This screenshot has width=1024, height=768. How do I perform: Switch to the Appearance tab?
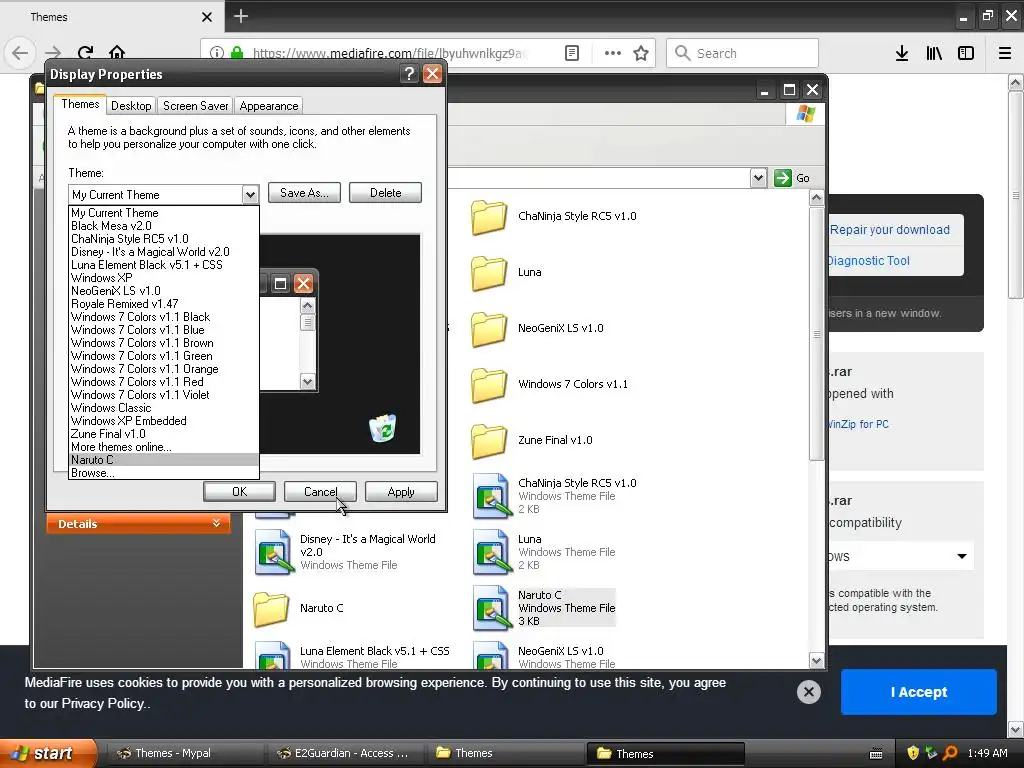pyautogui.click(x=268, y=106)
